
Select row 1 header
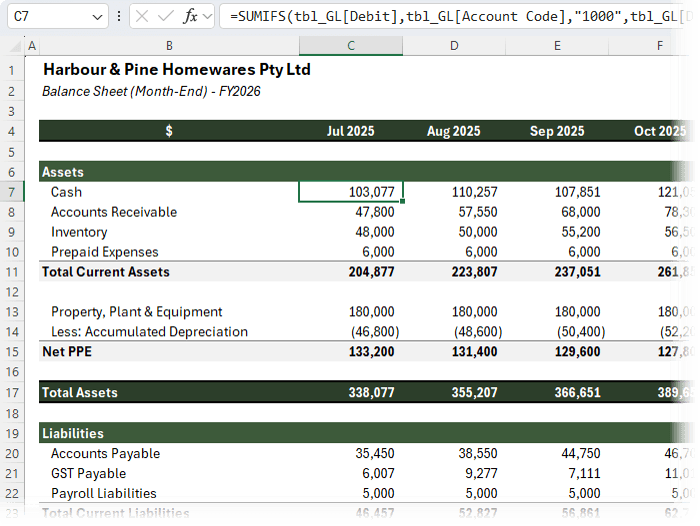coord(12,71)
